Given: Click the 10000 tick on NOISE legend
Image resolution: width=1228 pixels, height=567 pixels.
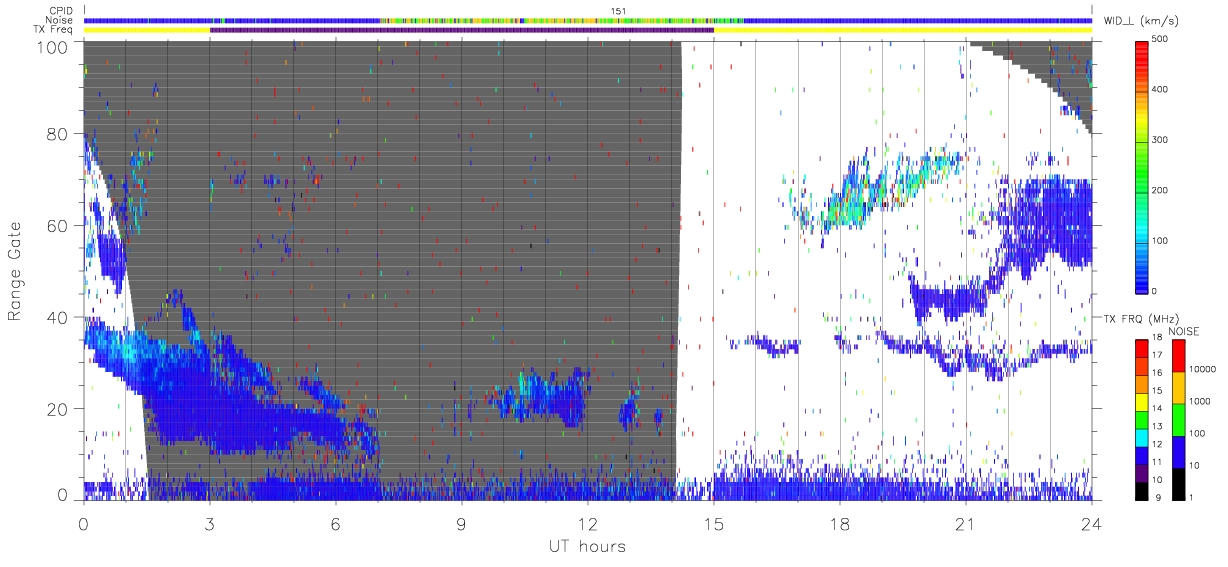Looking at the screenshot, I should (x=1203, y=371).
